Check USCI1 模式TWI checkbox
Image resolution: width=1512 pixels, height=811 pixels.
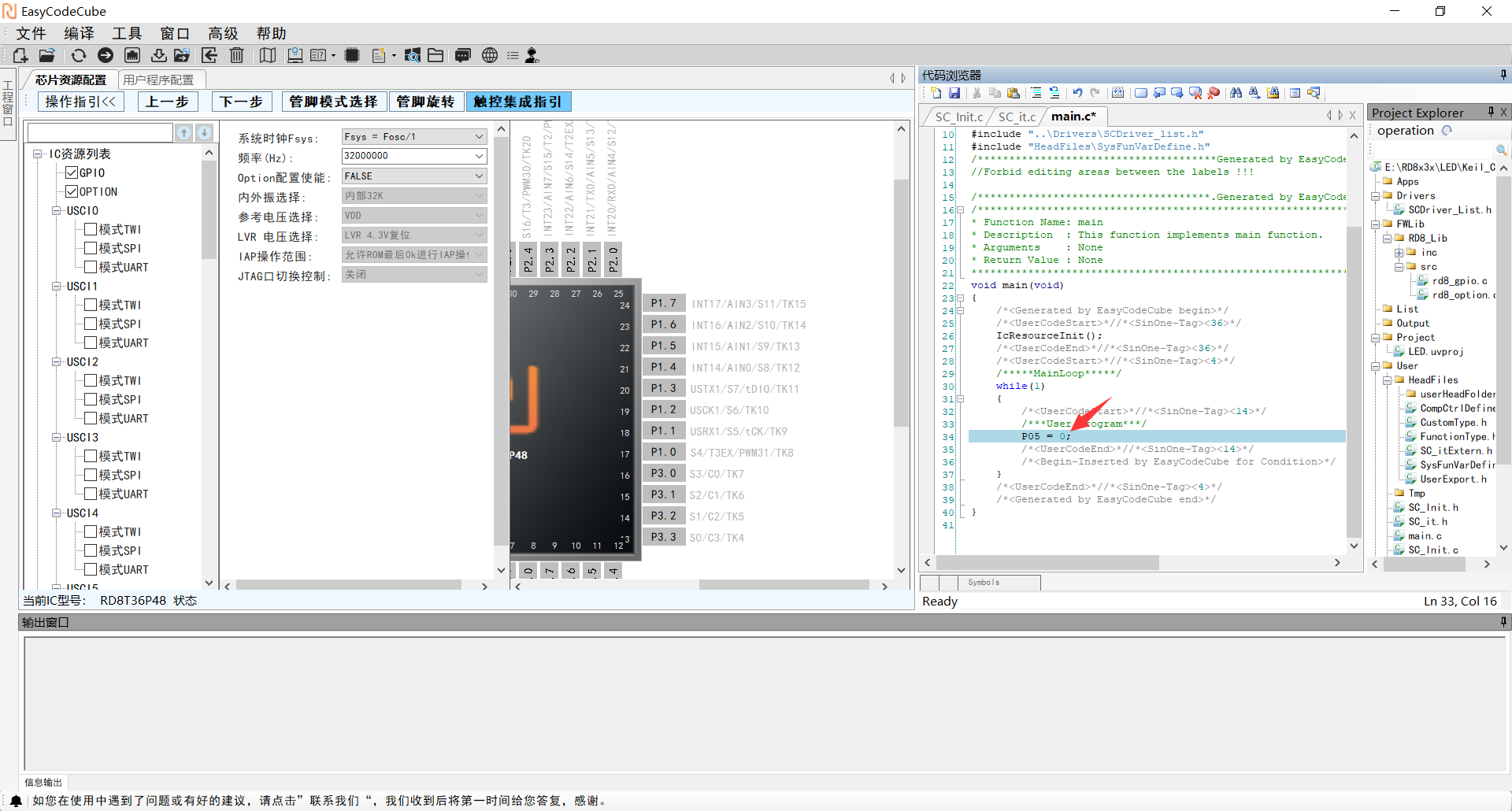pos(91,305)
